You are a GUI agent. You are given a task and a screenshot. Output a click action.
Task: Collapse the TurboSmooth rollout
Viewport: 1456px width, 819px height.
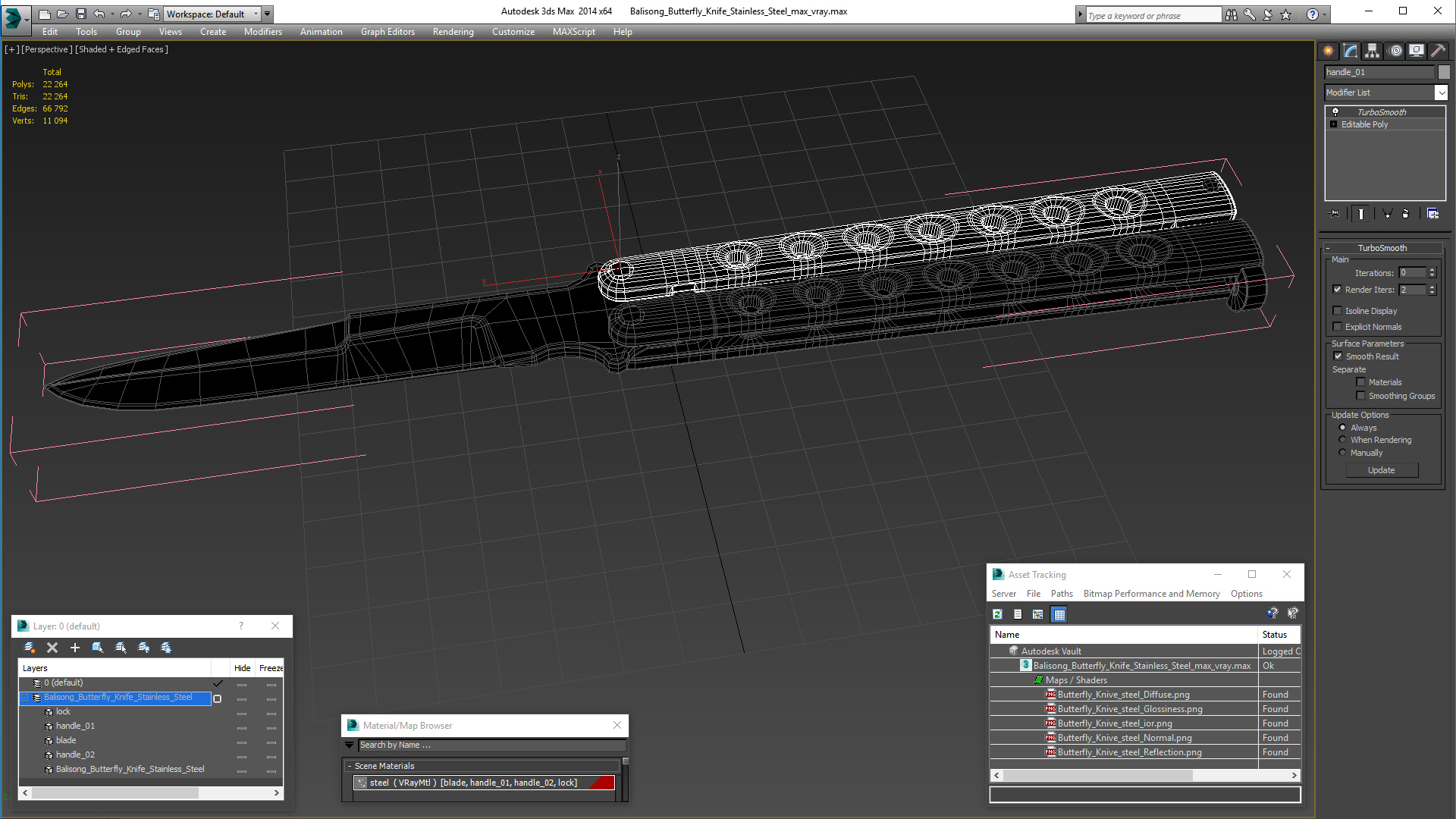coord(1382,248)
